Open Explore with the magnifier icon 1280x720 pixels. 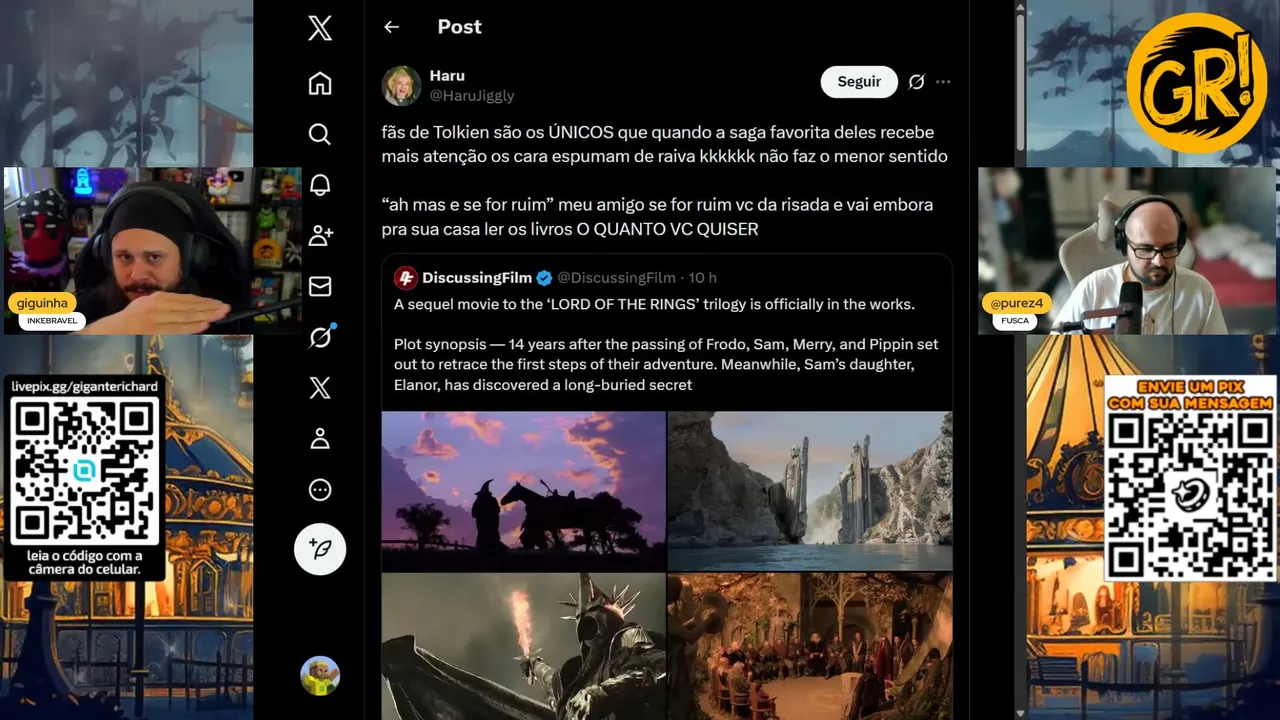click(x=320, y=134)
